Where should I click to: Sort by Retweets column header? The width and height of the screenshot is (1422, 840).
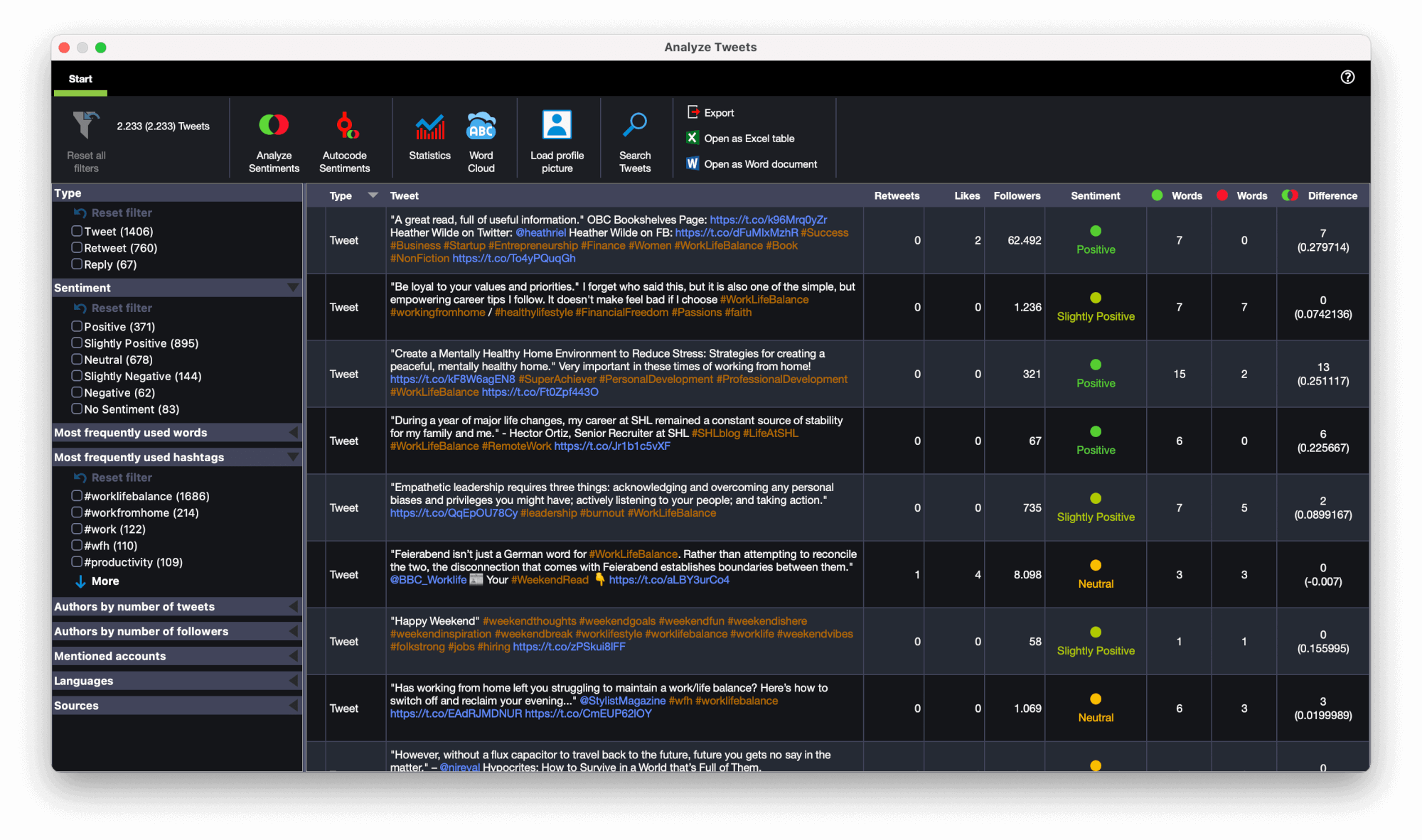tap(897, 195)
